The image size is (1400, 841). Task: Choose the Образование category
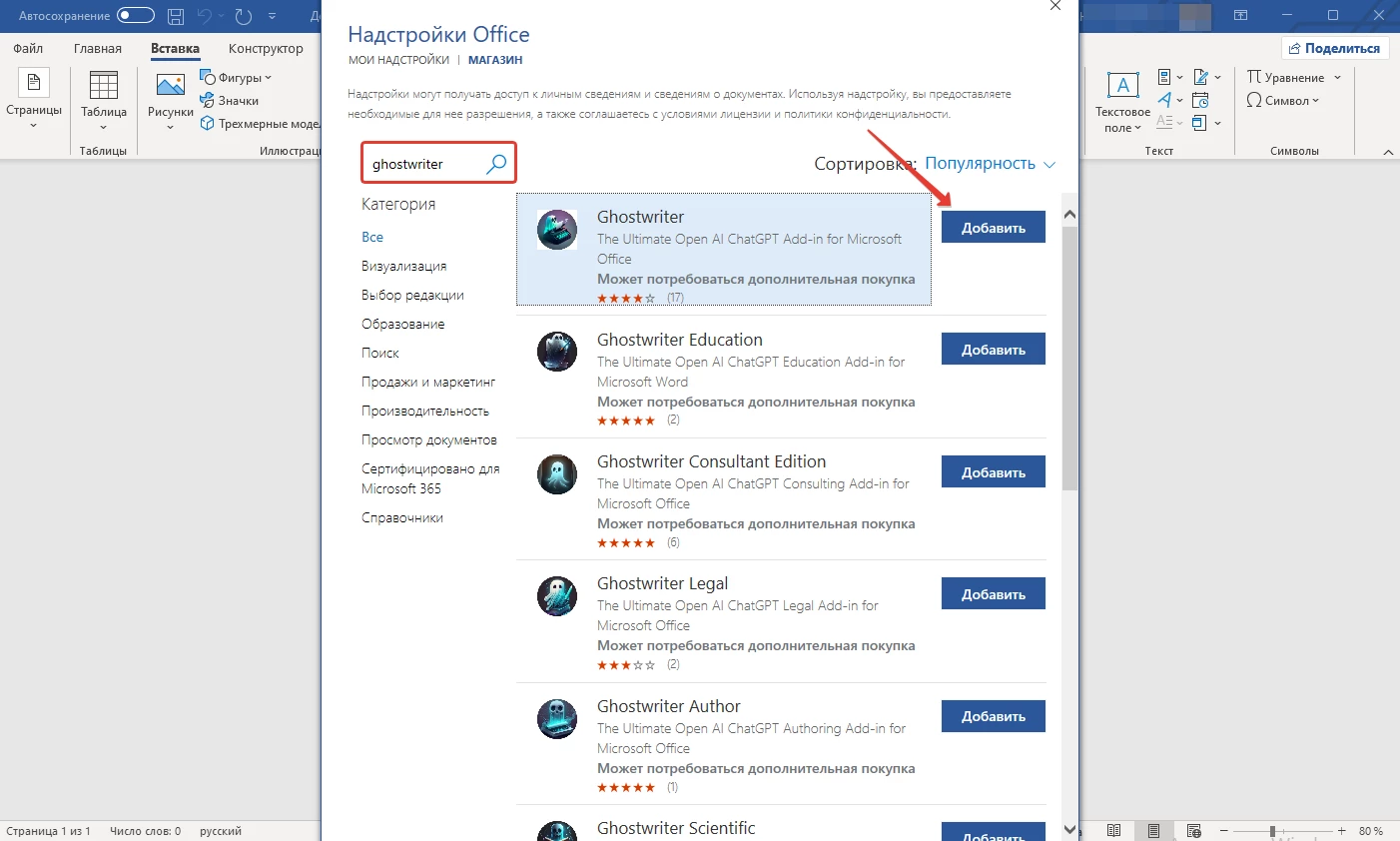coord(403,324)
